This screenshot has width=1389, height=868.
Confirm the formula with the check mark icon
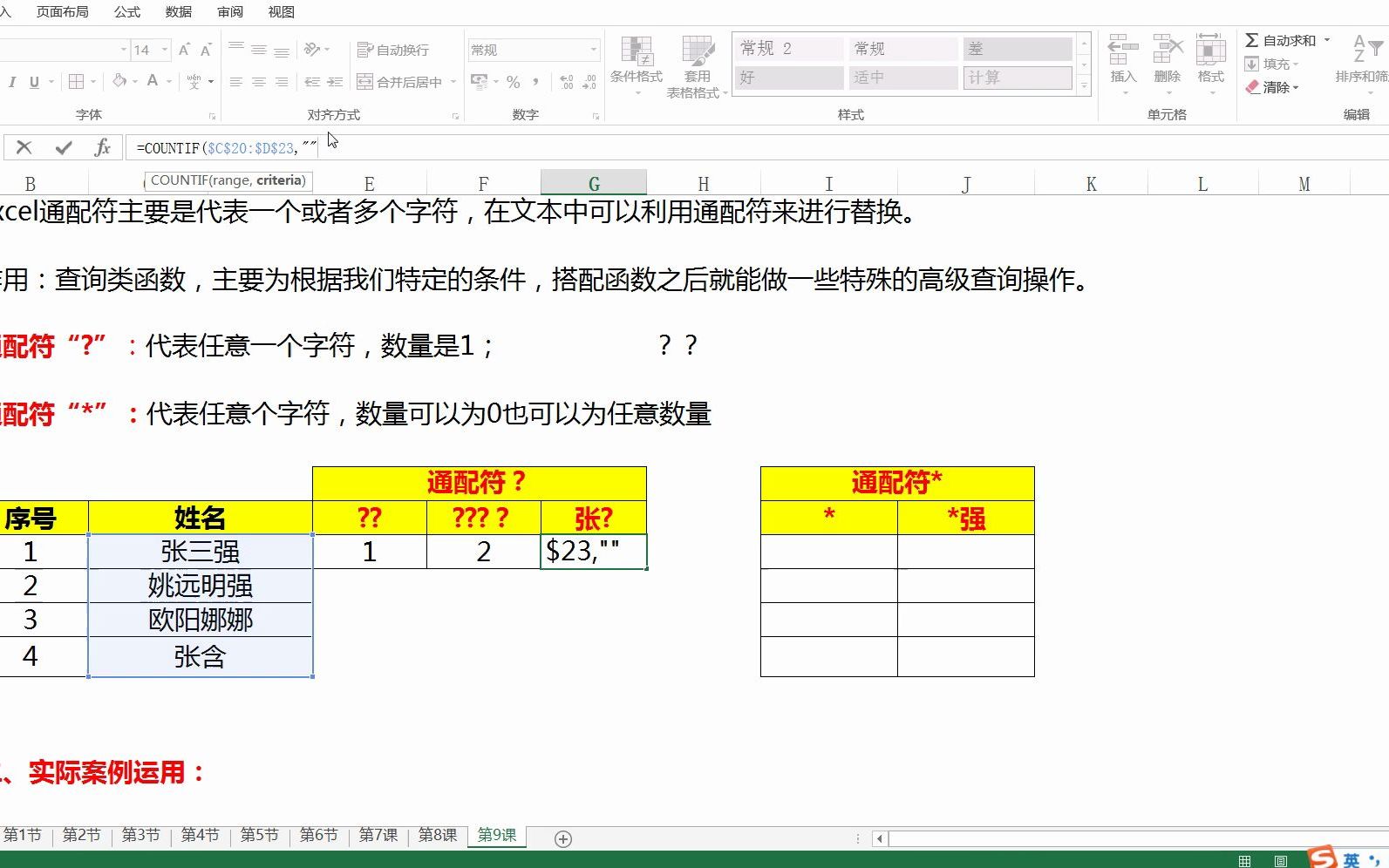(63, 148)
